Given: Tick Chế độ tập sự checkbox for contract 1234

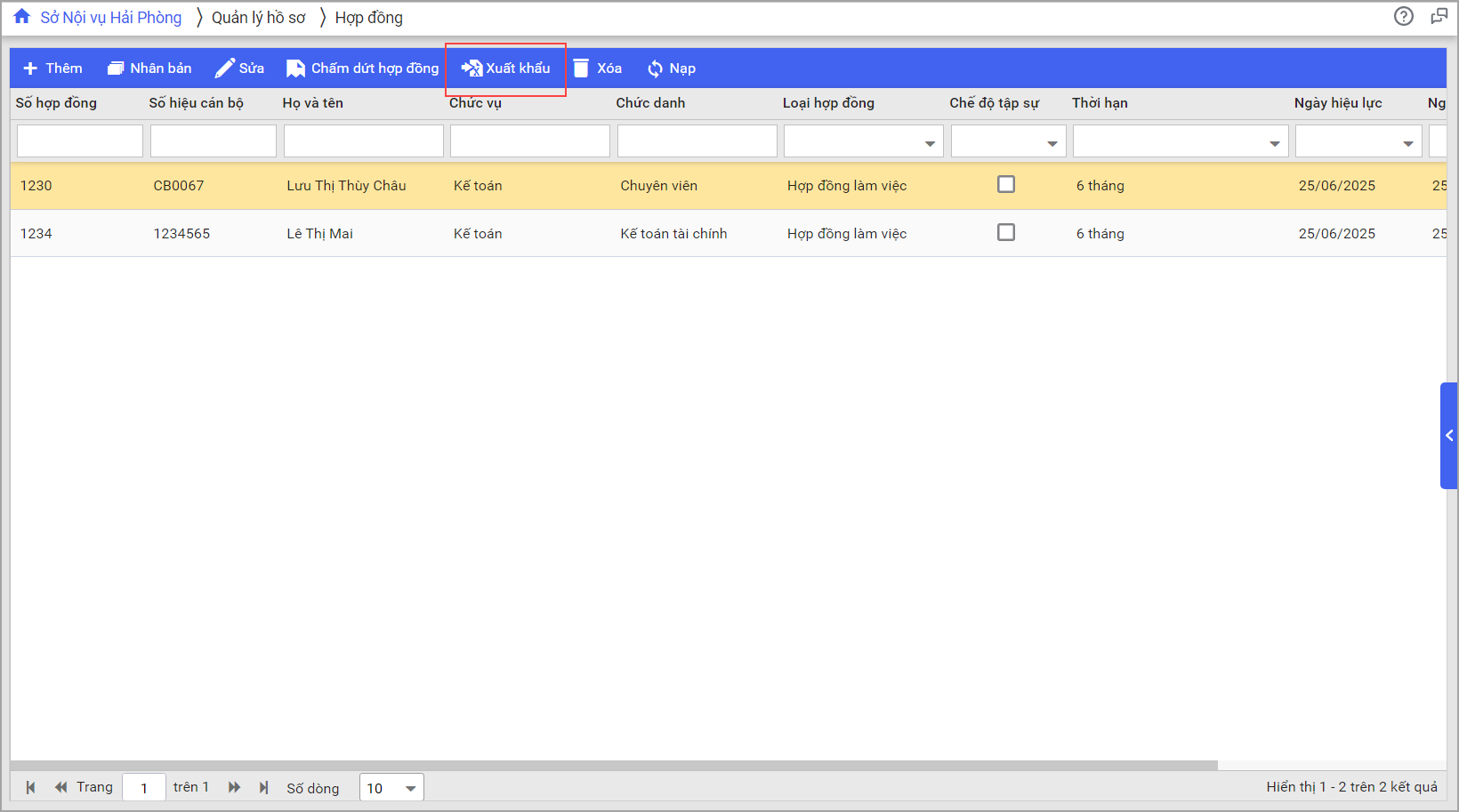Looking at the screenshot, I should pos(1006,232).
